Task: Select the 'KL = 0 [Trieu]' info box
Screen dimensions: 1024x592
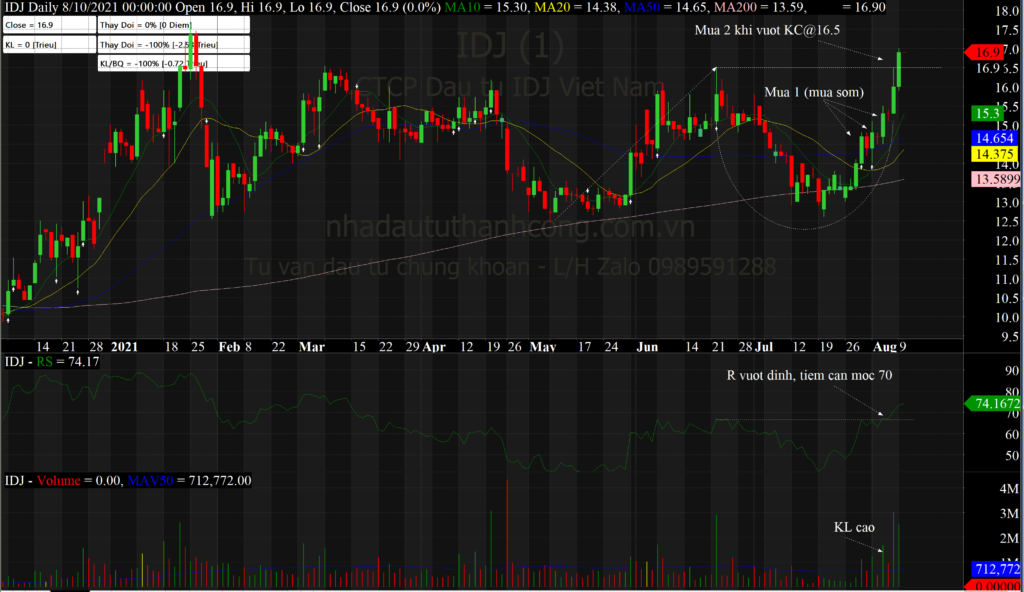Action: coord(48,45)
